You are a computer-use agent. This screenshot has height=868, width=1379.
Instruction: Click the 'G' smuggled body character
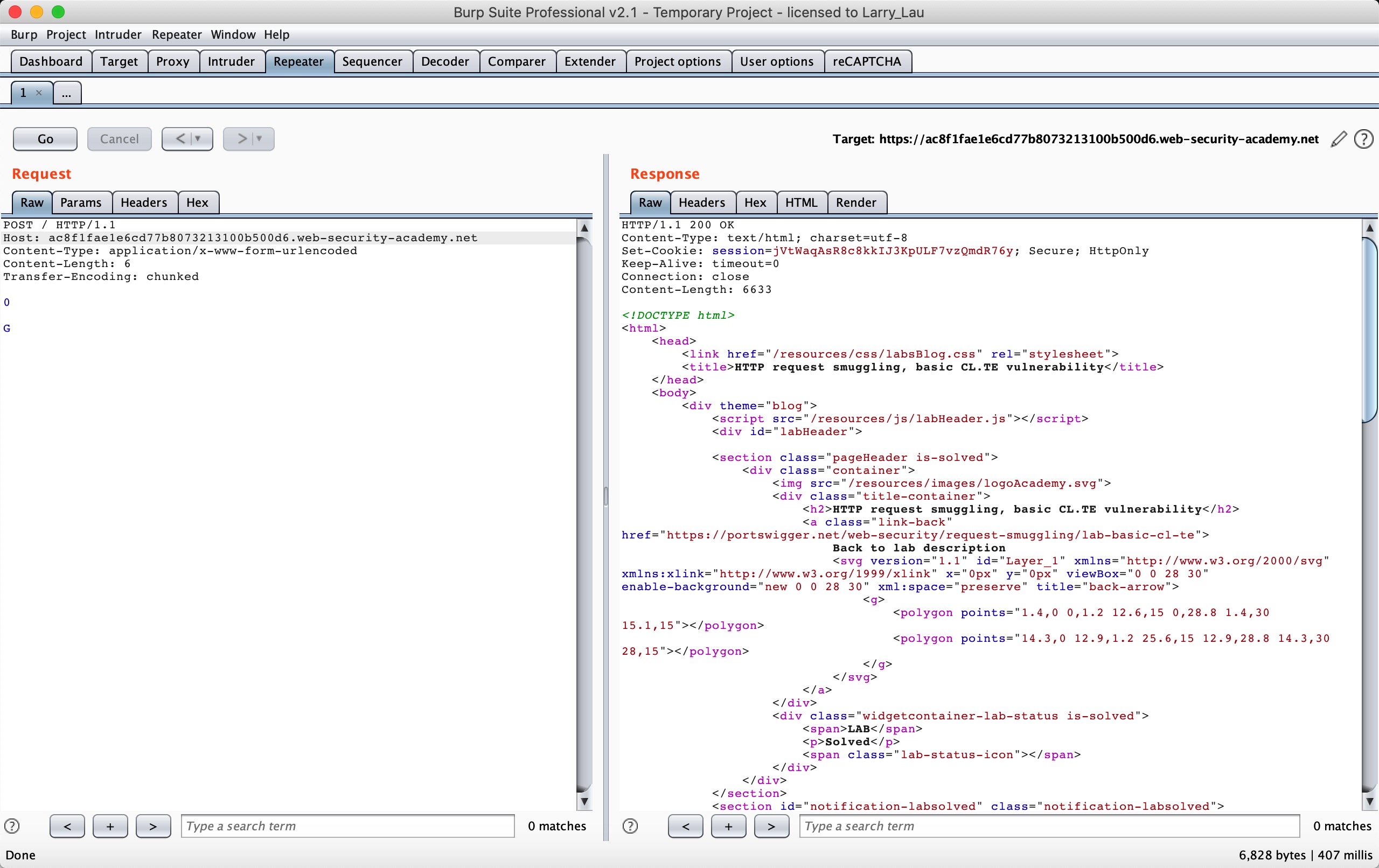point(7,328)
